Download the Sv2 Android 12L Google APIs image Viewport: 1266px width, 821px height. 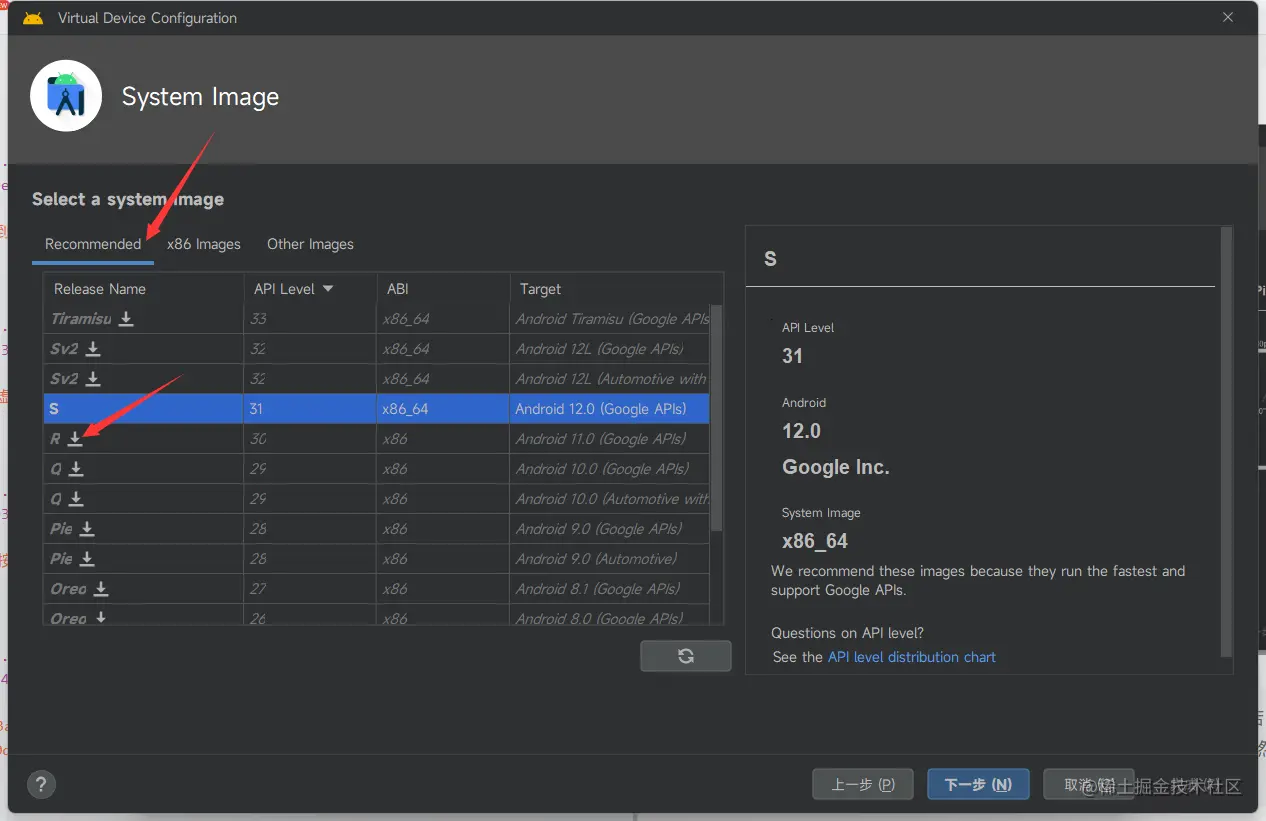[x=93, y=349]
